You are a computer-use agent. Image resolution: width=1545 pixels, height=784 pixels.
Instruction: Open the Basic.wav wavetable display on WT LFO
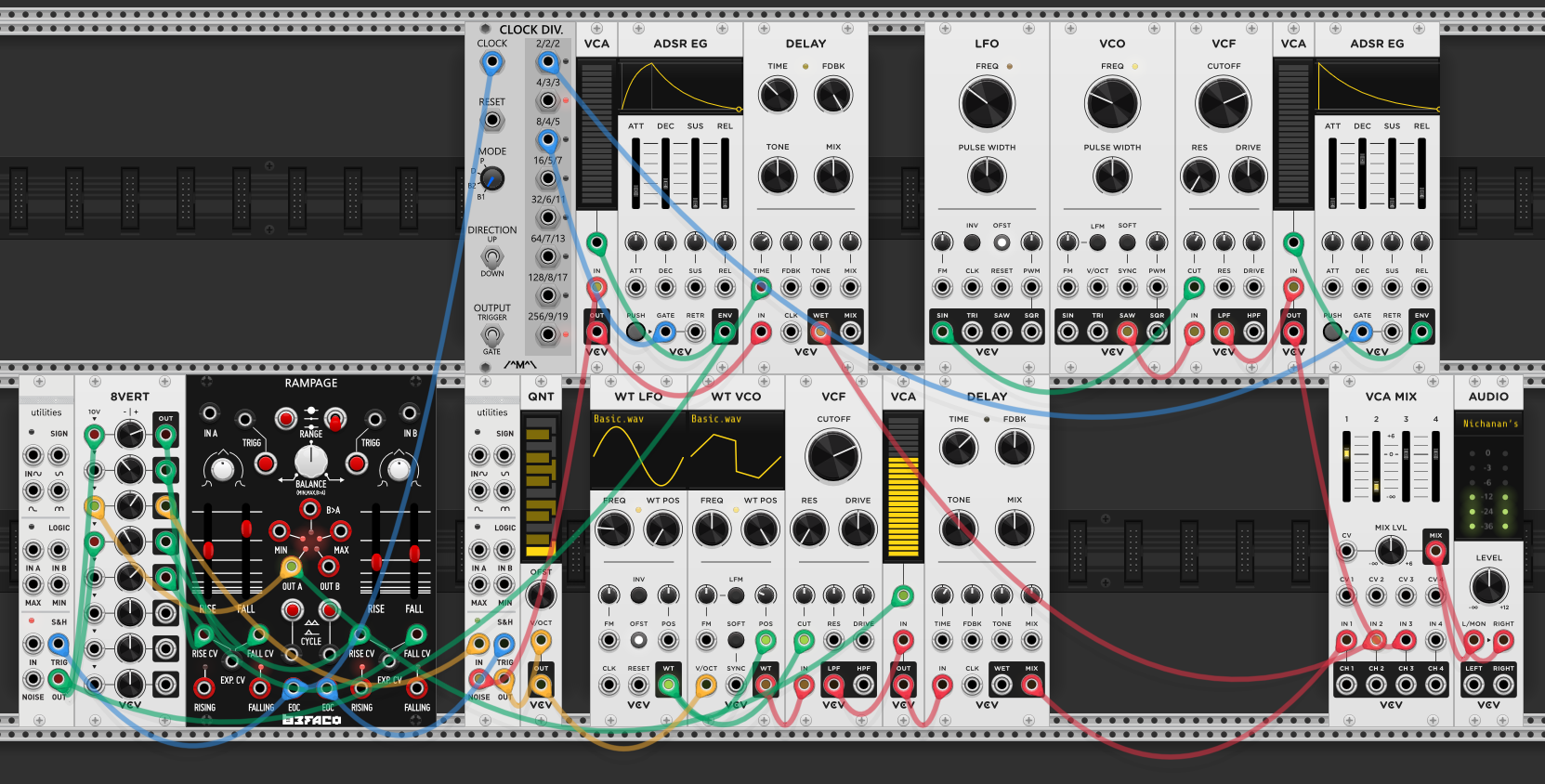point(638,451)
